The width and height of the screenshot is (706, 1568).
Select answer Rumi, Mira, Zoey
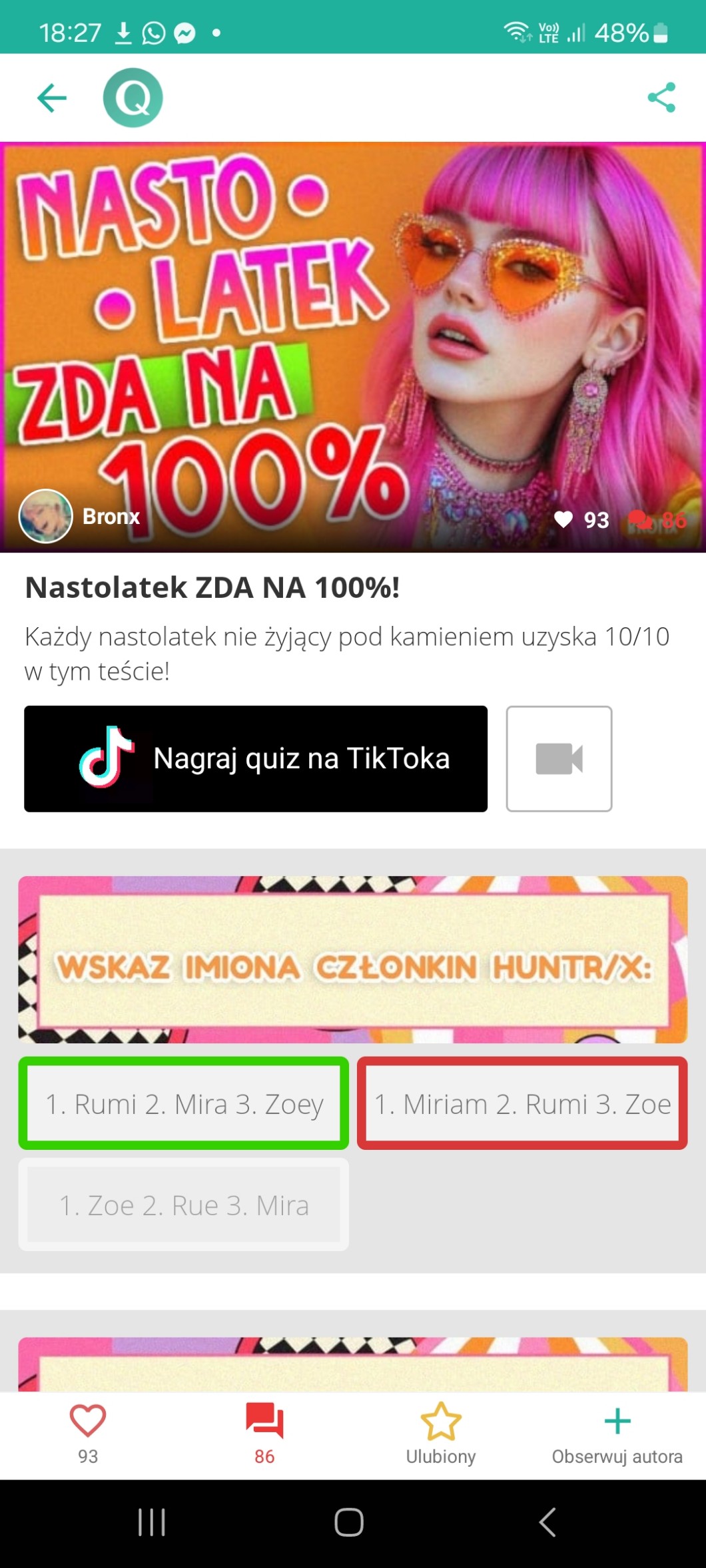point(184,1103)
